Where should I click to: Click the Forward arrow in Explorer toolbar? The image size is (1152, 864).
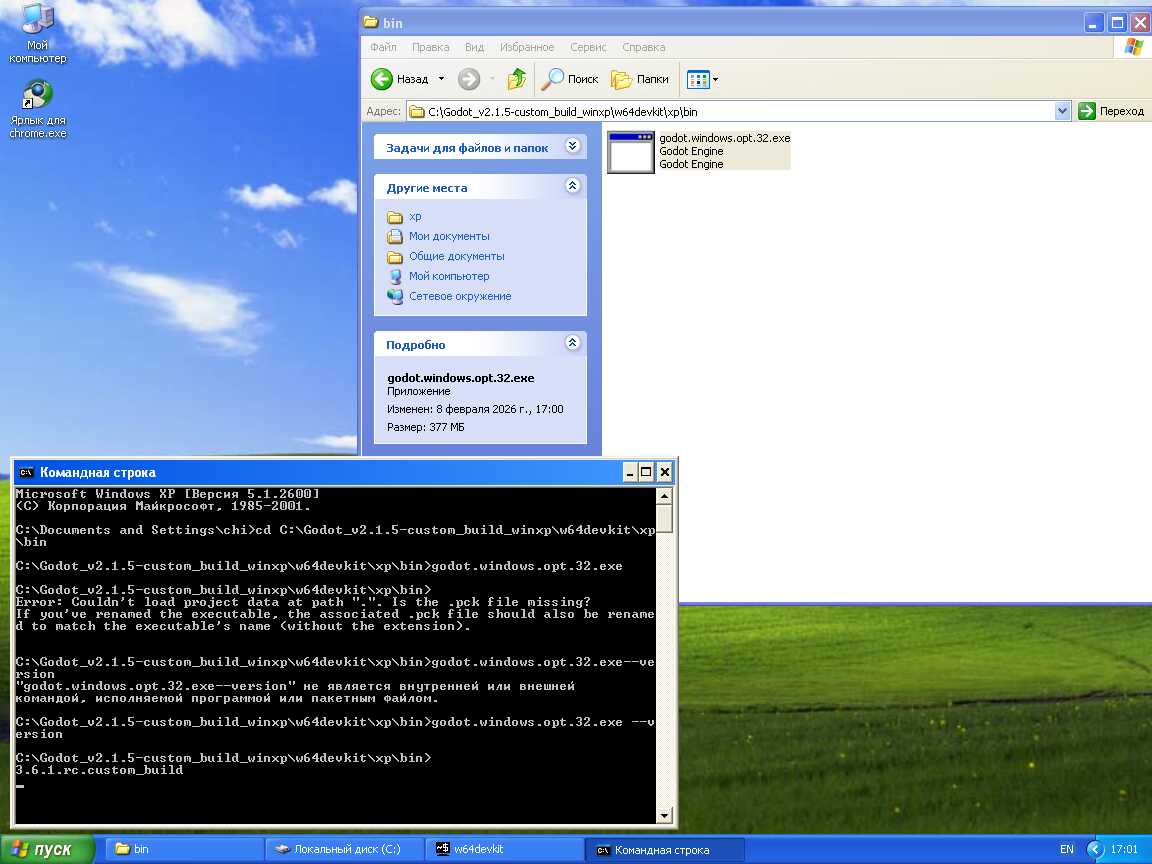pos(469,79)
